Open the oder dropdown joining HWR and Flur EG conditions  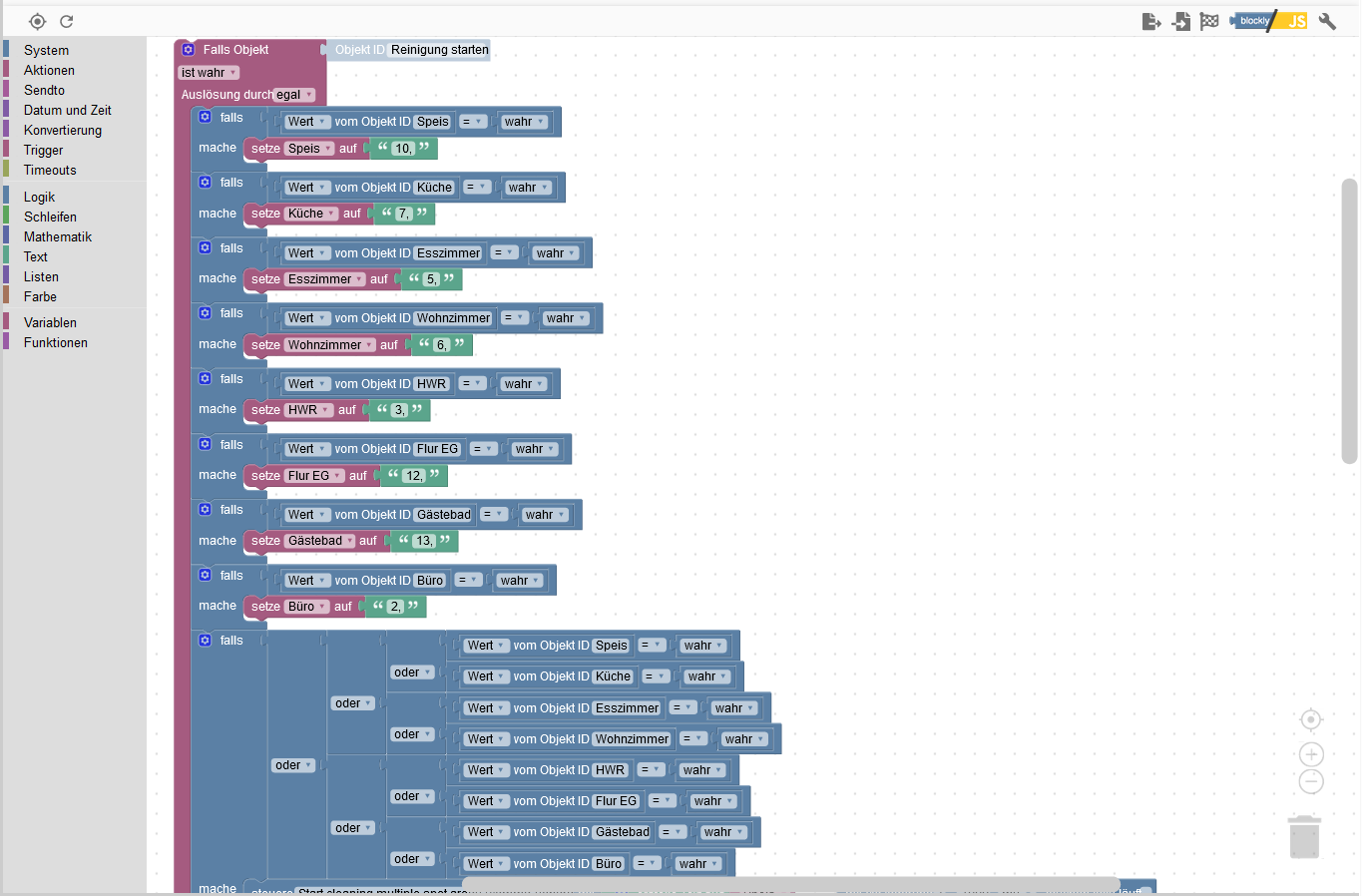(x=412, y=796)
